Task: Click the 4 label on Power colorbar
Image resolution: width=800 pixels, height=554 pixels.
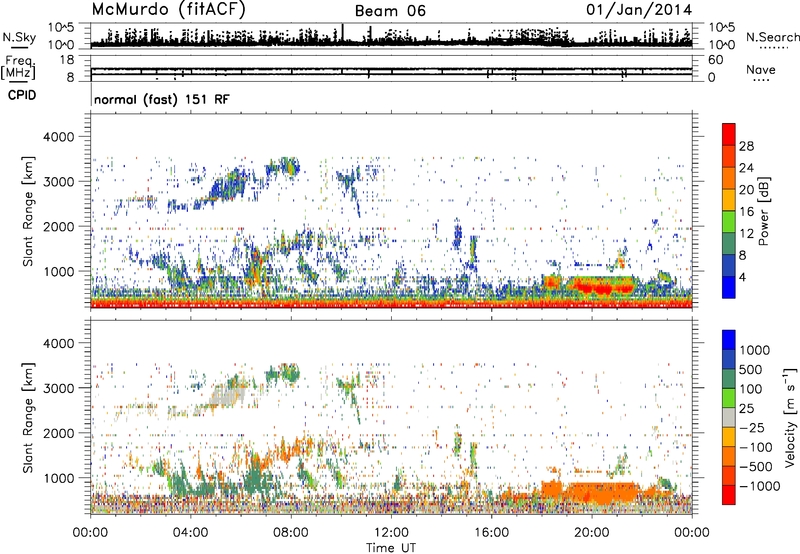Action: tap(742, 277)
